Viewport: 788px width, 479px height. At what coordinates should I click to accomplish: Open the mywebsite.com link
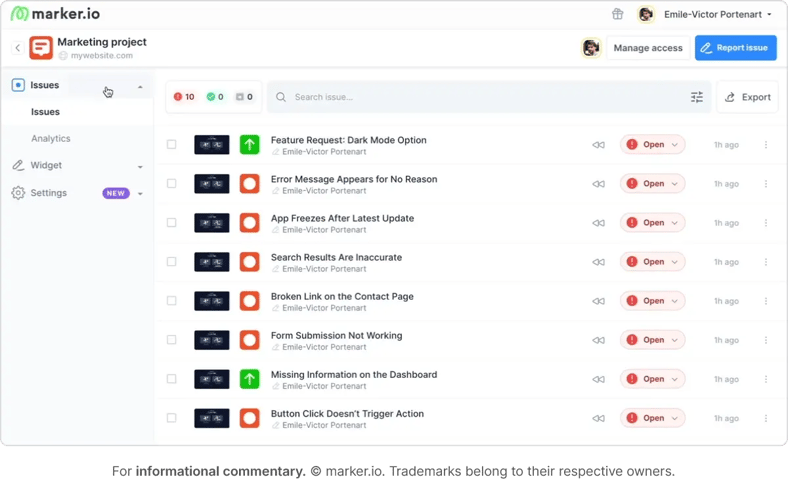tap(102, 56)
